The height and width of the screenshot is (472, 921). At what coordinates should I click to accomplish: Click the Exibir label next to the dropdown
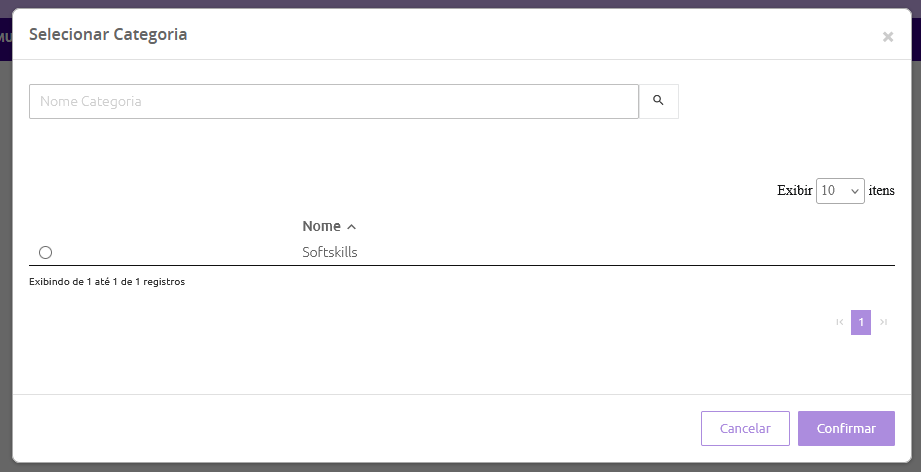(794, 190)
